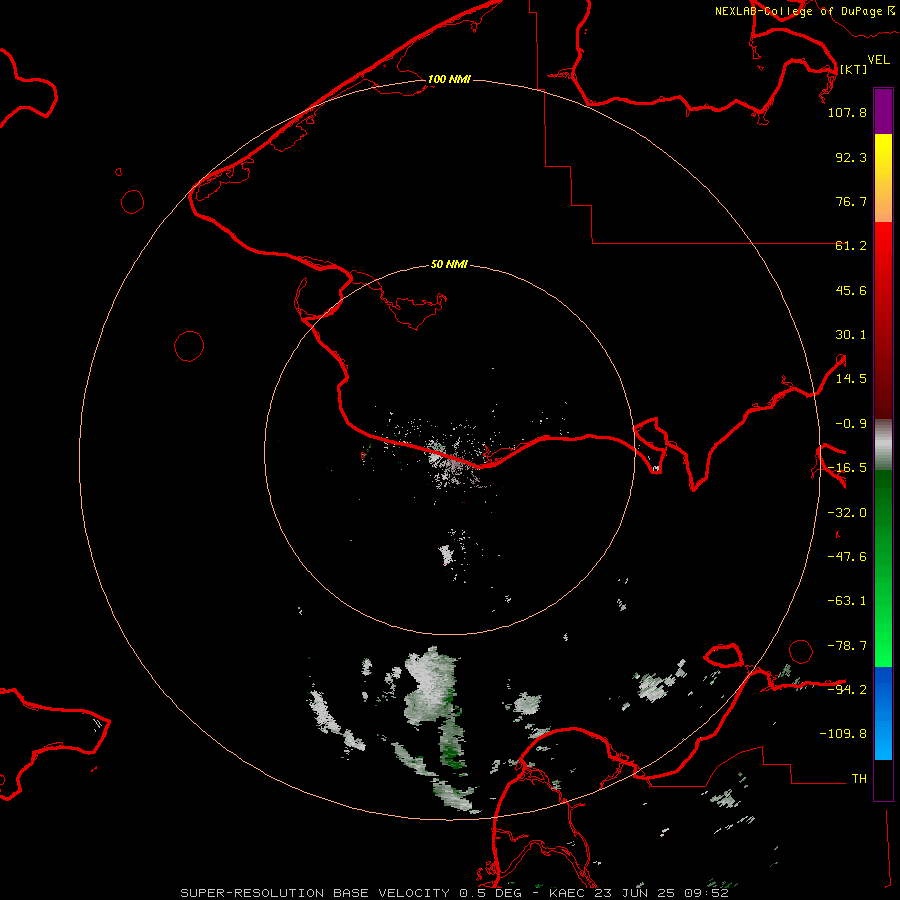This screenshot has height=900, width=900.
Task: Click the 100 NMI range ring label
Action: tap(449, 79)
